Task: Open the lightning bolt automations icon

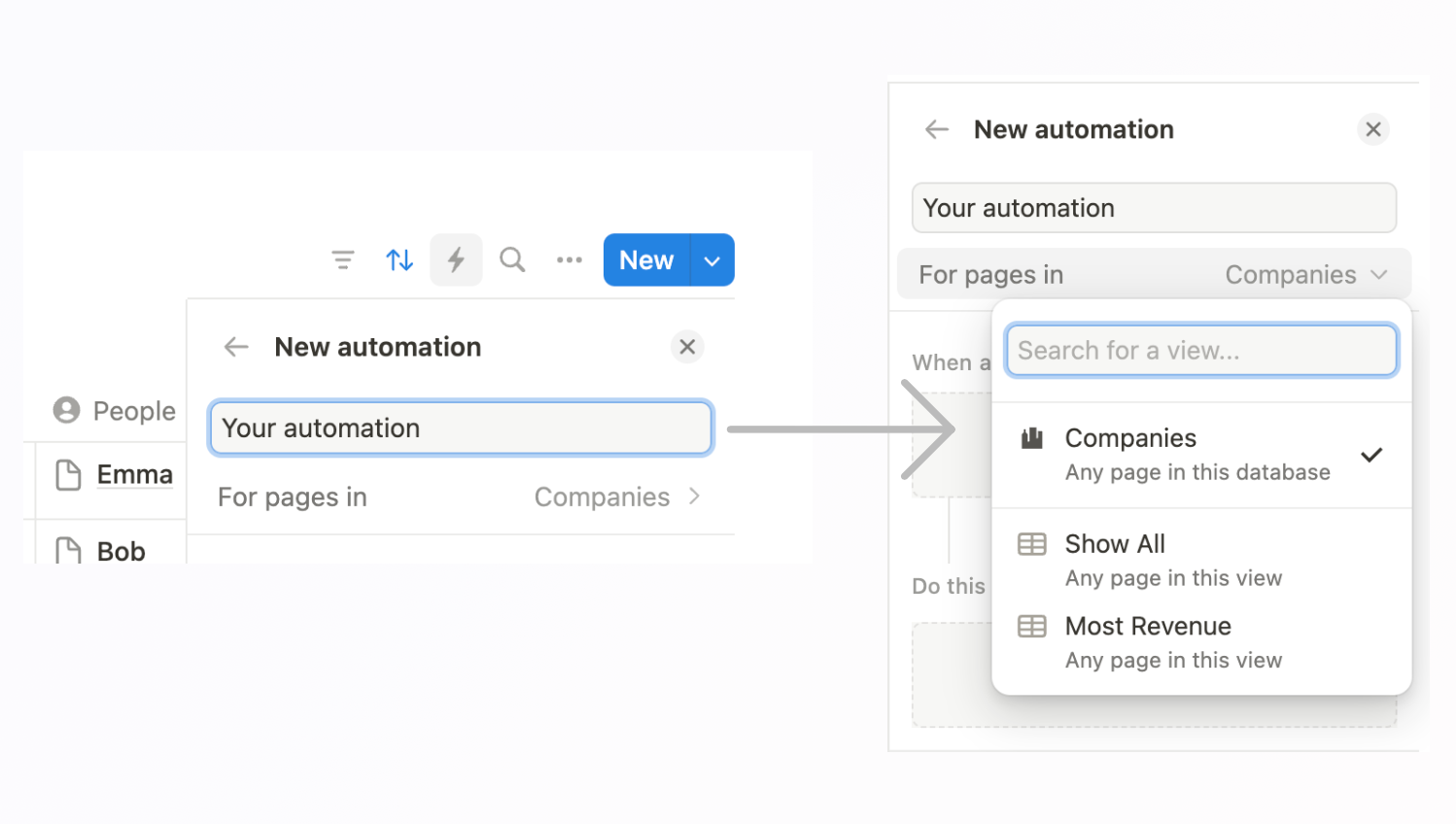Action: tap(456, 259)
